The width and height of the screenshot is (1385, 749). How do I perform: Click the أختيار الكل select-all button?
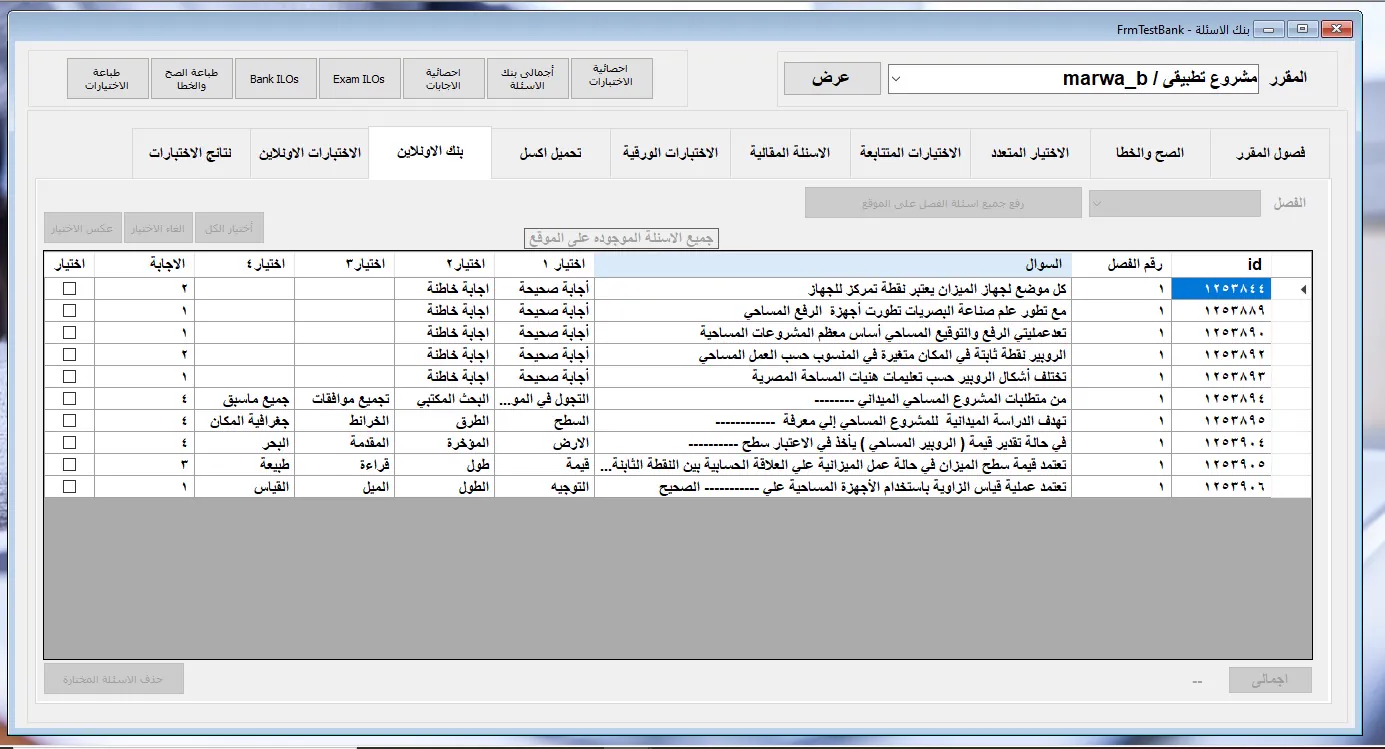click(229, 229)
